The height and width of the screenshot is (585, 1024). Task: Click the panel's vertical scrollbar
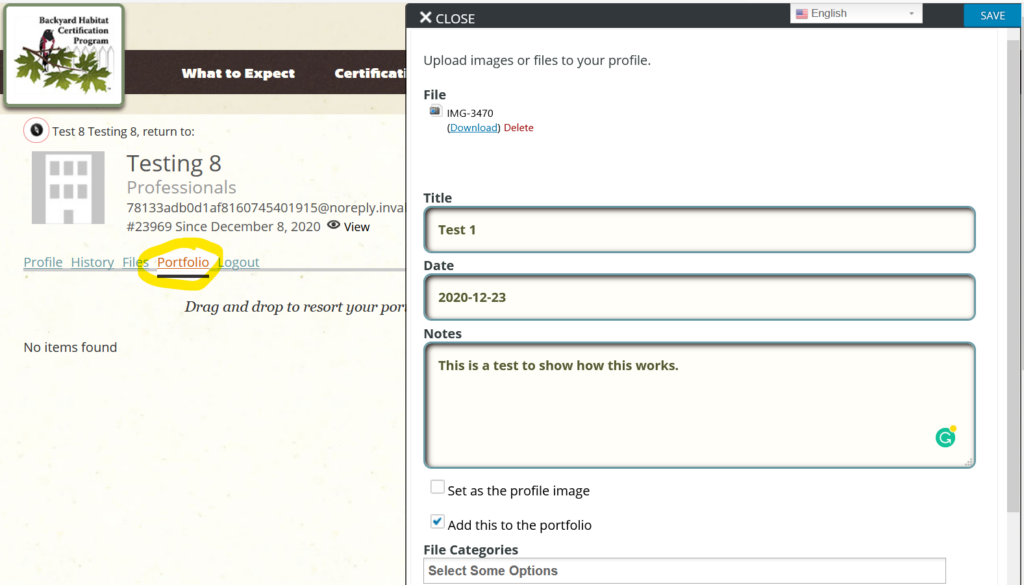click(1013, 274)
